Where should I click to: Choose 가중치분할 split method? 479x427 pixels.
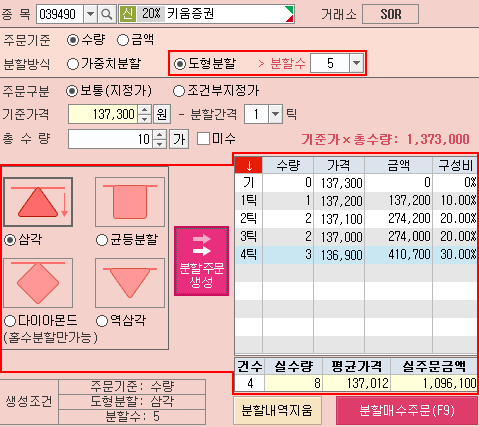coord(104,64)
